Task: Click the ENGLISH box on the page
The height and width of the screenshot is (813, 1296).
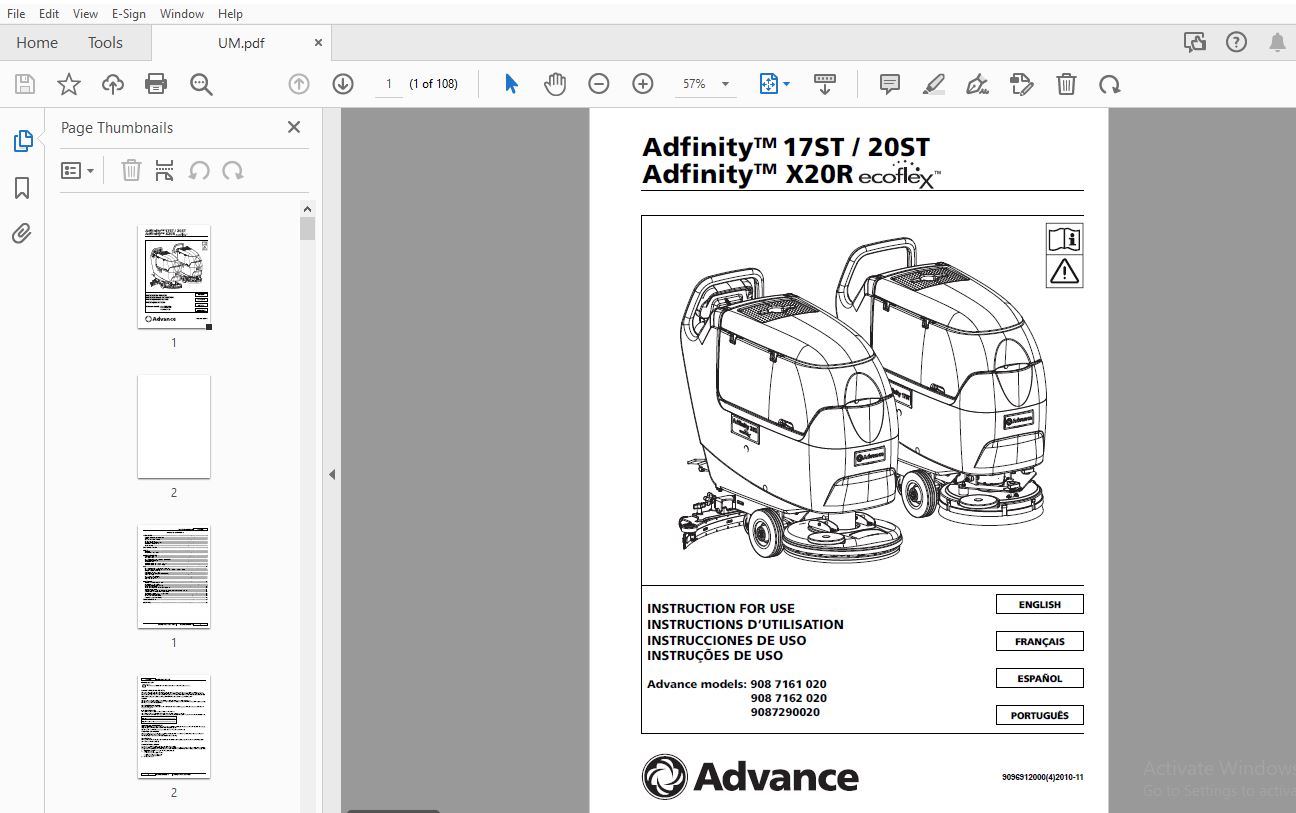Action: pos(1040,604)
